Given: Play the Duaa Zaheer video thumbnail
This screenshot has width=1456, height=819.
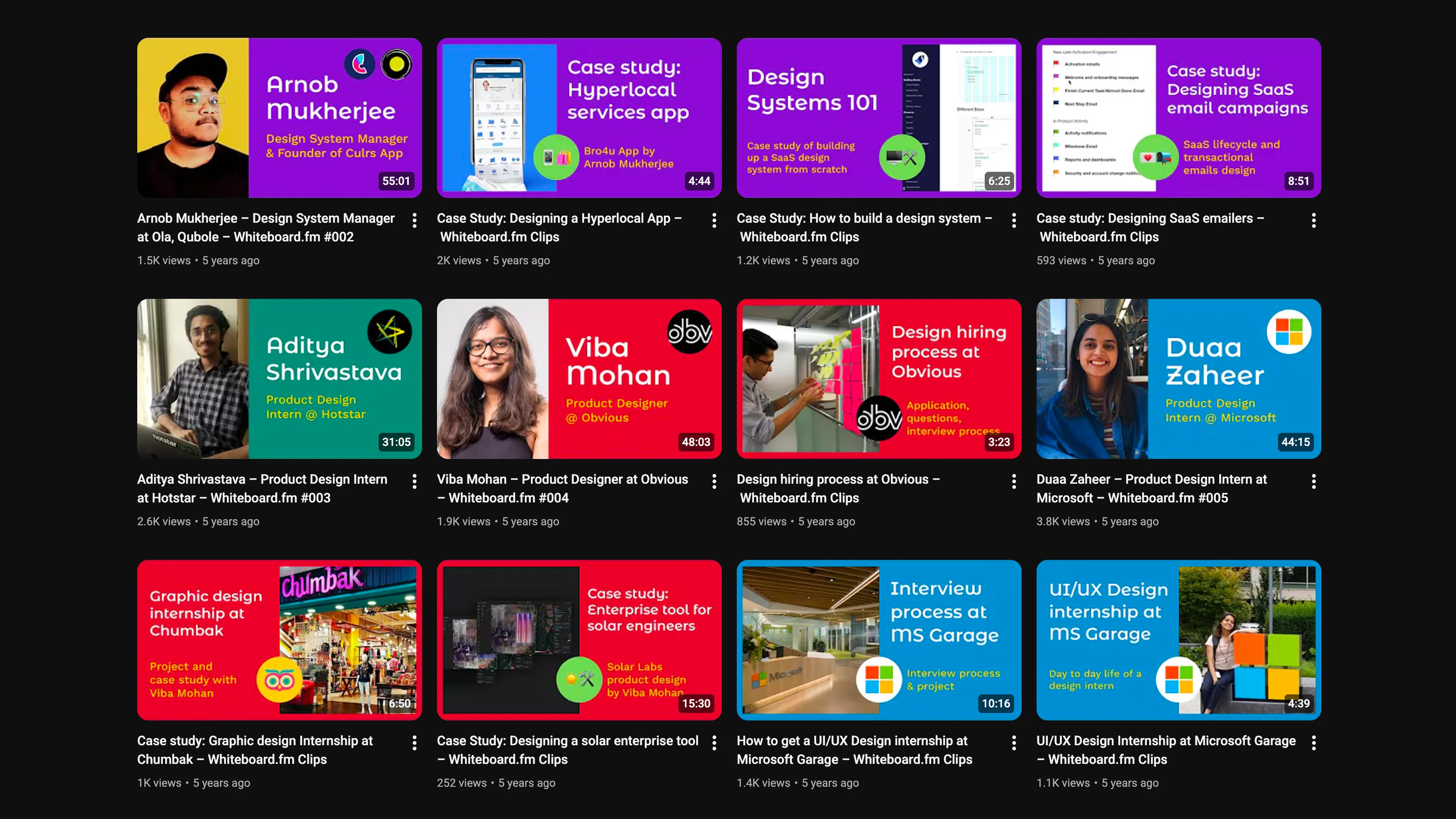Looking at the screenshot, I should coord(1178,379).
